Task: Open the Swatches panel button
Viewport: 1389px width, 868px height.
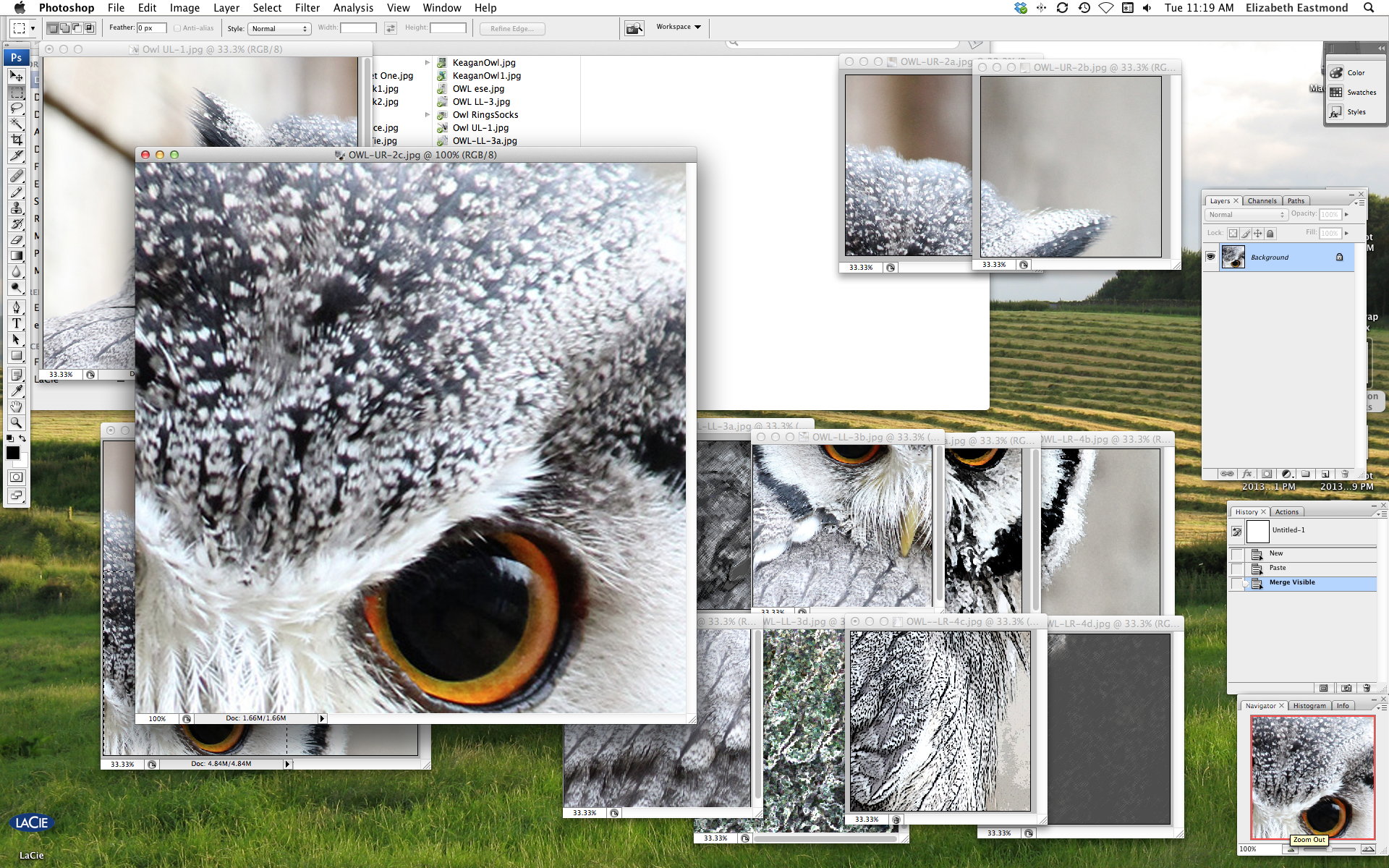Action: pos(1354,93)
